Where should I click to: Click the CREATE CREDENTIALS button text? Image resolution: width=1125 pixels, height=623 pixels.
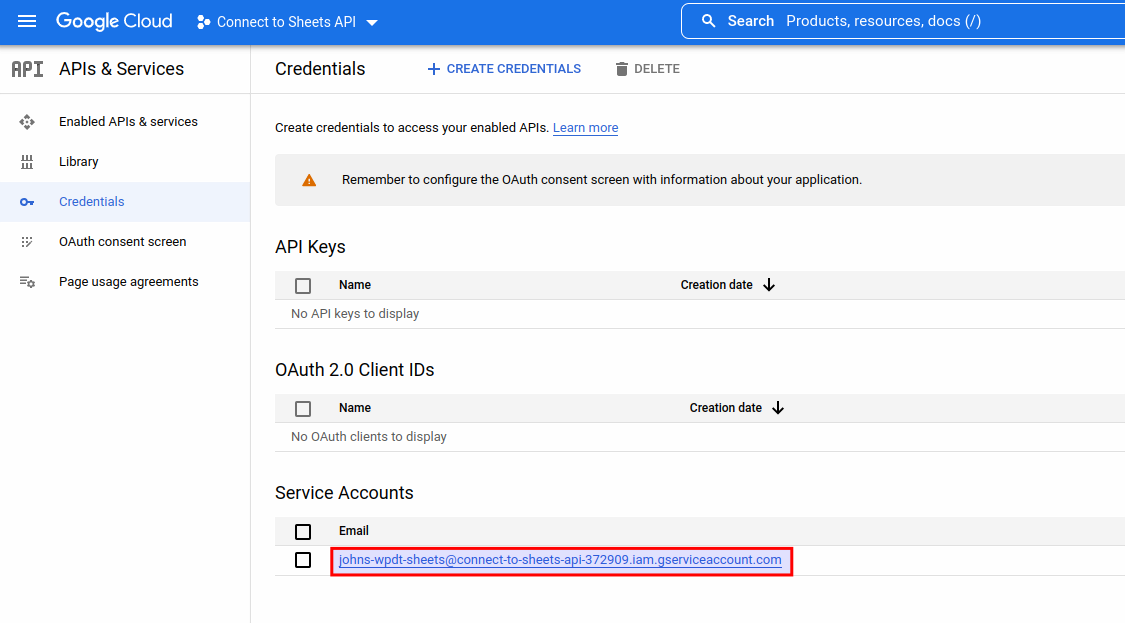click(x=514, y=69)
